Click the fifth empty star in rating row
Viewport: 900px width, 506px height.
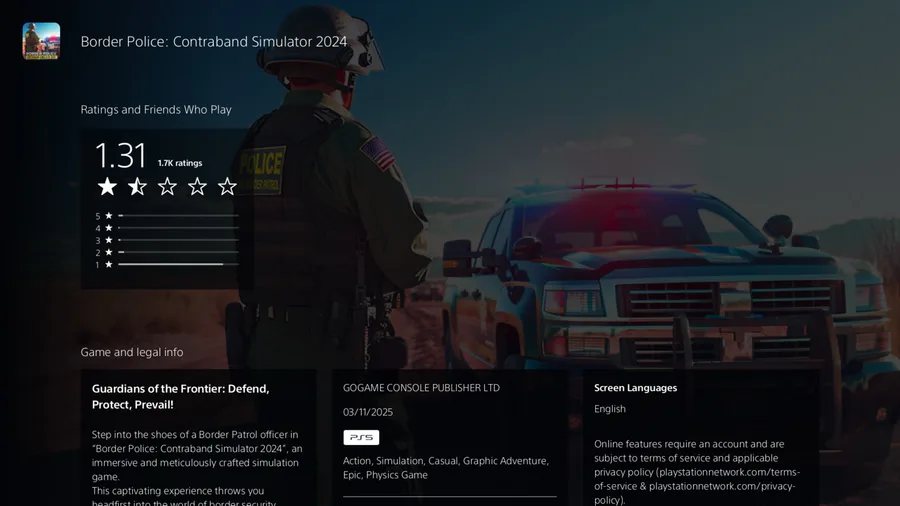pyautogui.click(x=227, y=186)
